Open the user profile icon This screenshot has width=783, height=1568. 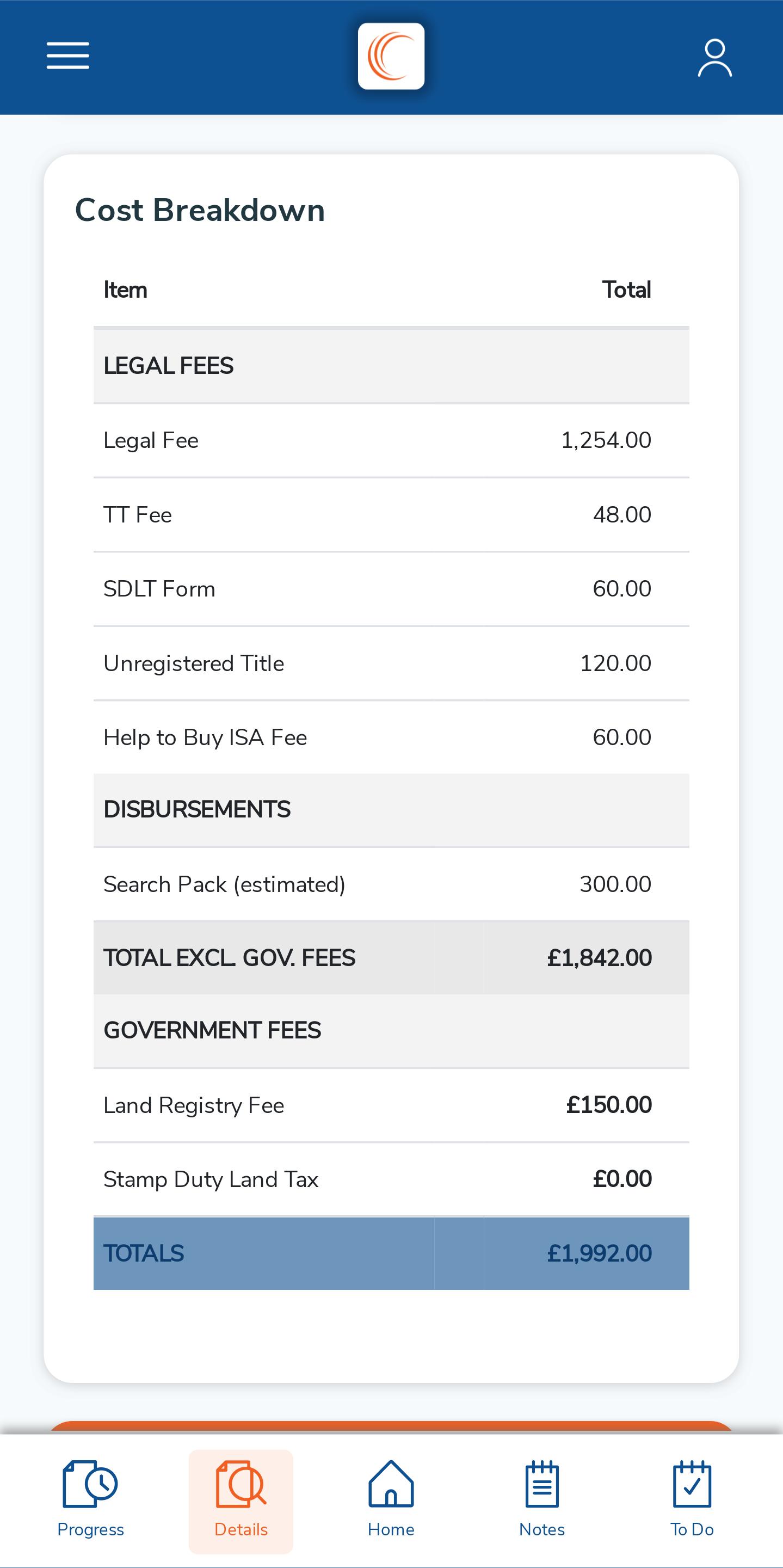point(714,58)
